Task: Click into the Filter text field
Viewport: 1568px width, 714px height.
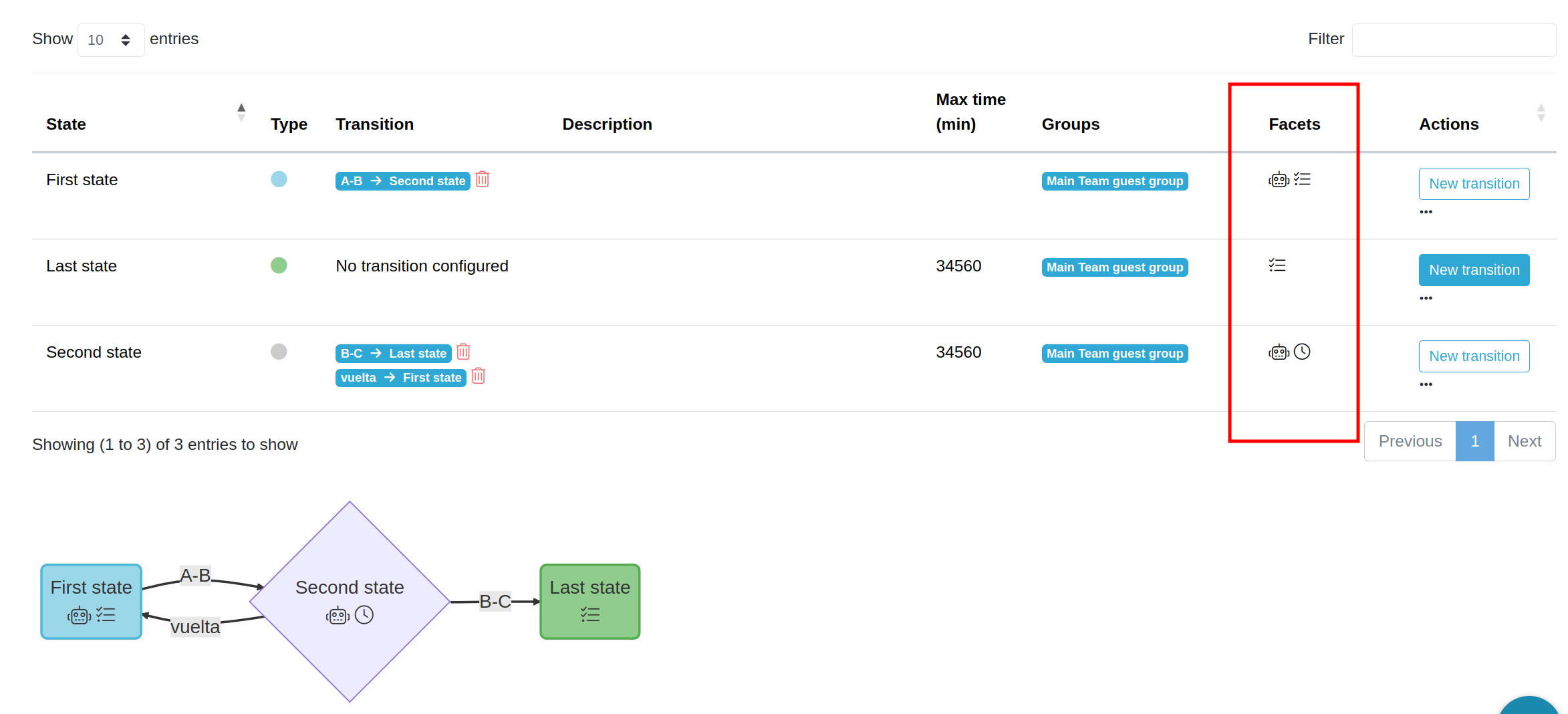Action: (x=1453, y=40)
